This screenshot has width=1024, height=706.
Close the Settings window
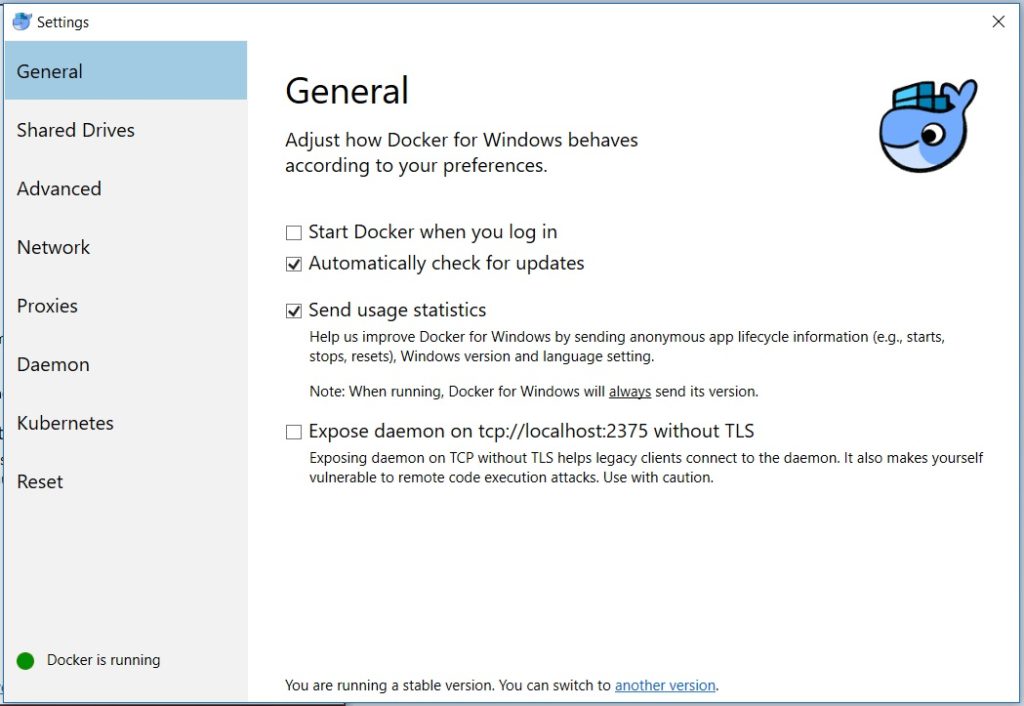pyautogui.click(x=998, y=22)
